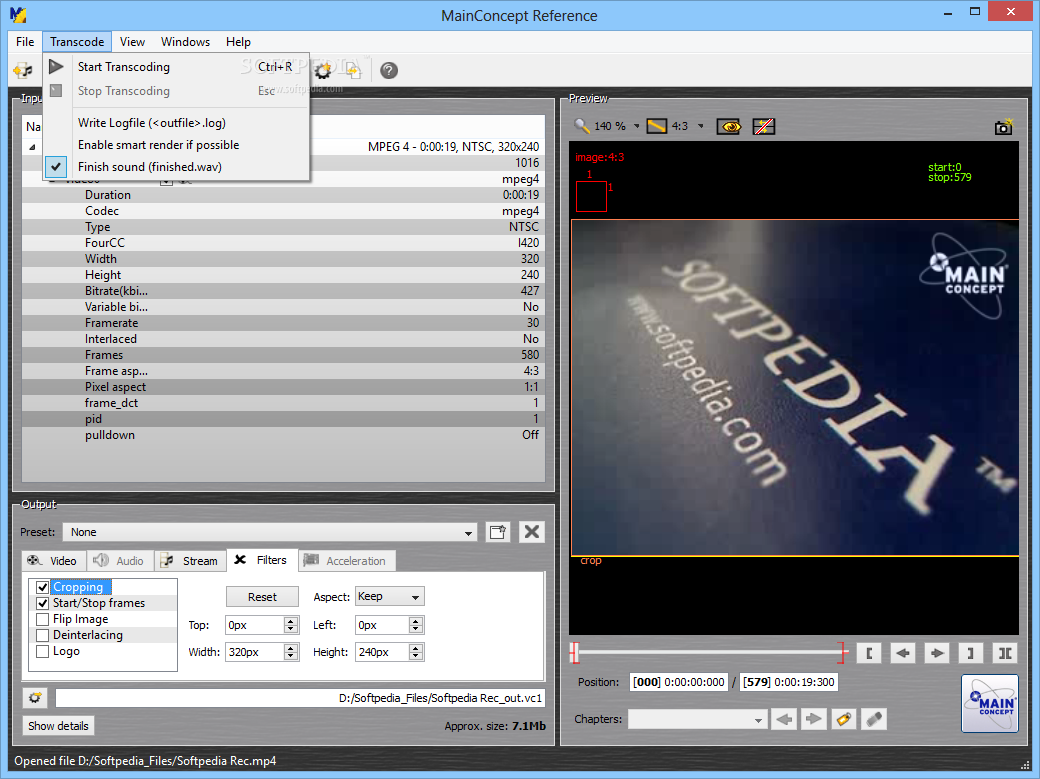Click the 4:3 aspect ratio icon in Preview

pos(657,126)
